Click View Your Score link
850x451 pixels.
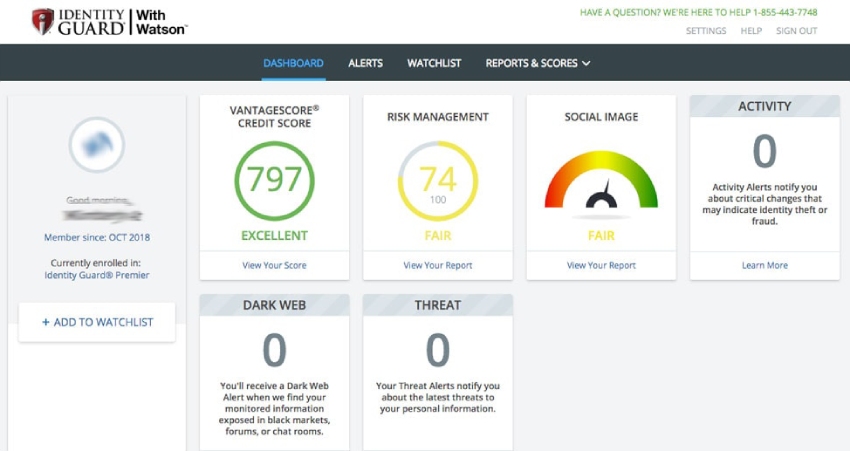click(274, 265)
